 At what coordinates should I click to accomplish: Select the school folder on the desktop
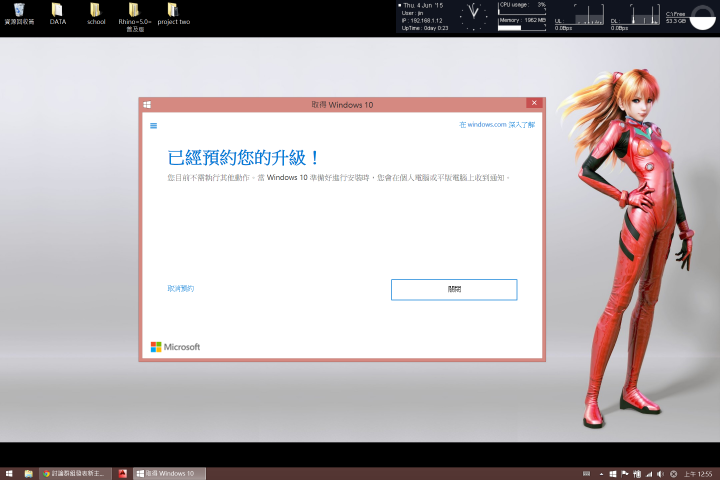96,14
